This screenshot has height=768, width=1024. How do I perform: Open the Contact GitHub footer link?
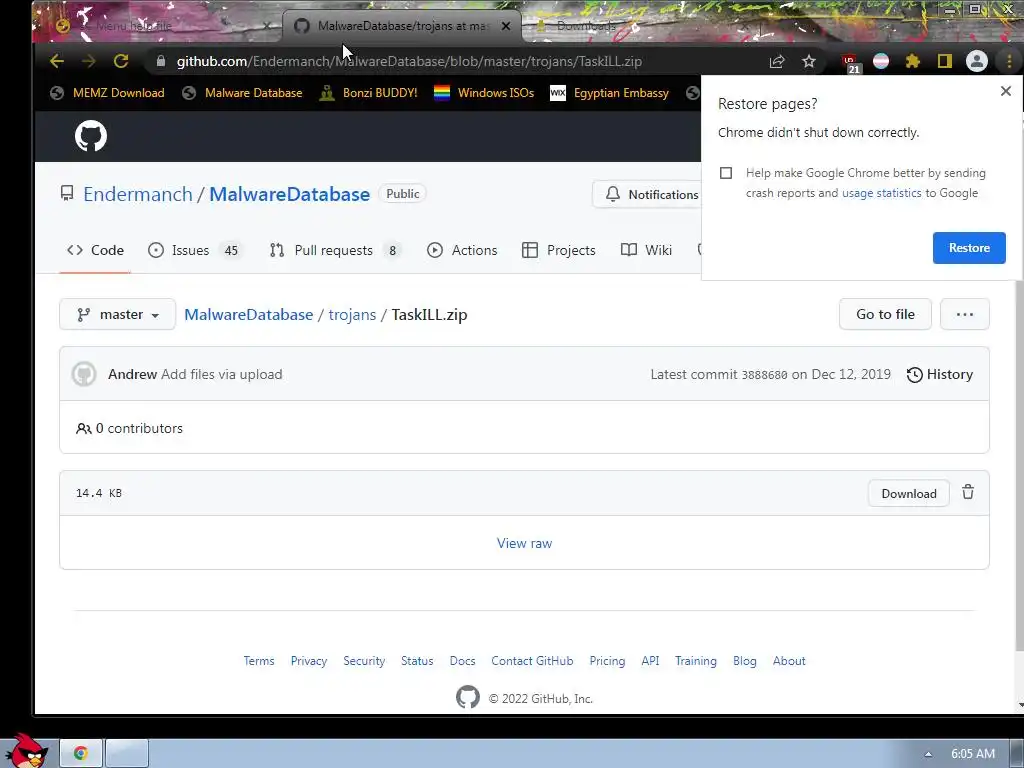532,661
